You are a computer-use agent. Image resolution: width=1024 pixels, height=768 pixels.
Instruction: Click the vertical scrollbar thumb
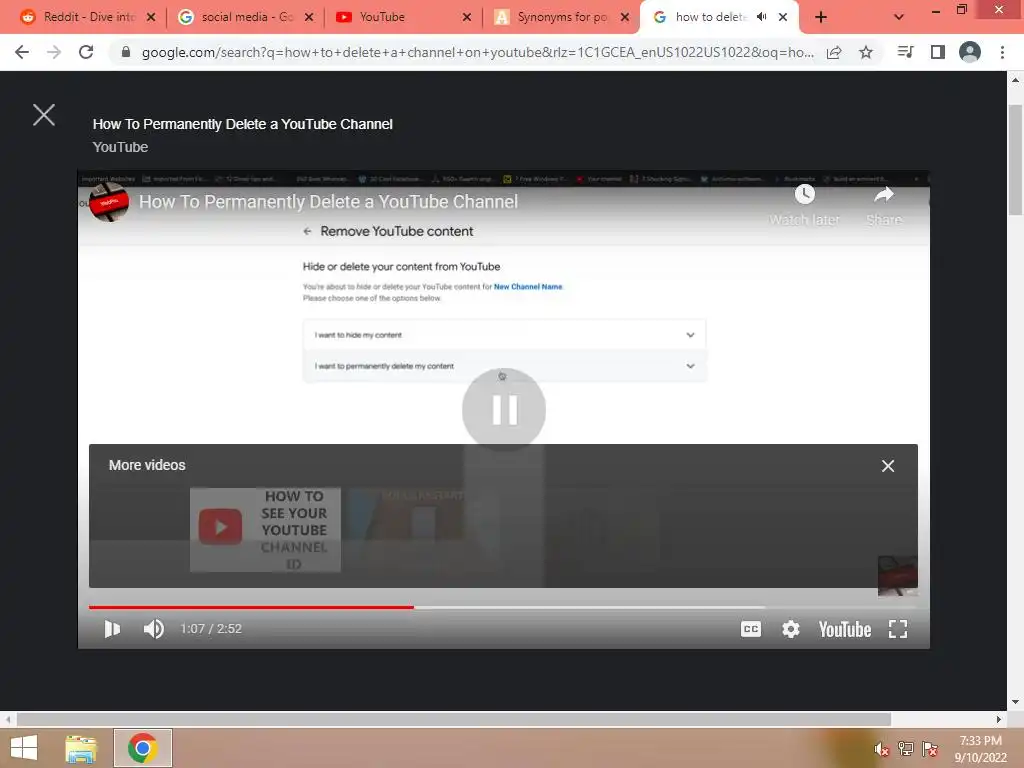[x=1016, y=159]
